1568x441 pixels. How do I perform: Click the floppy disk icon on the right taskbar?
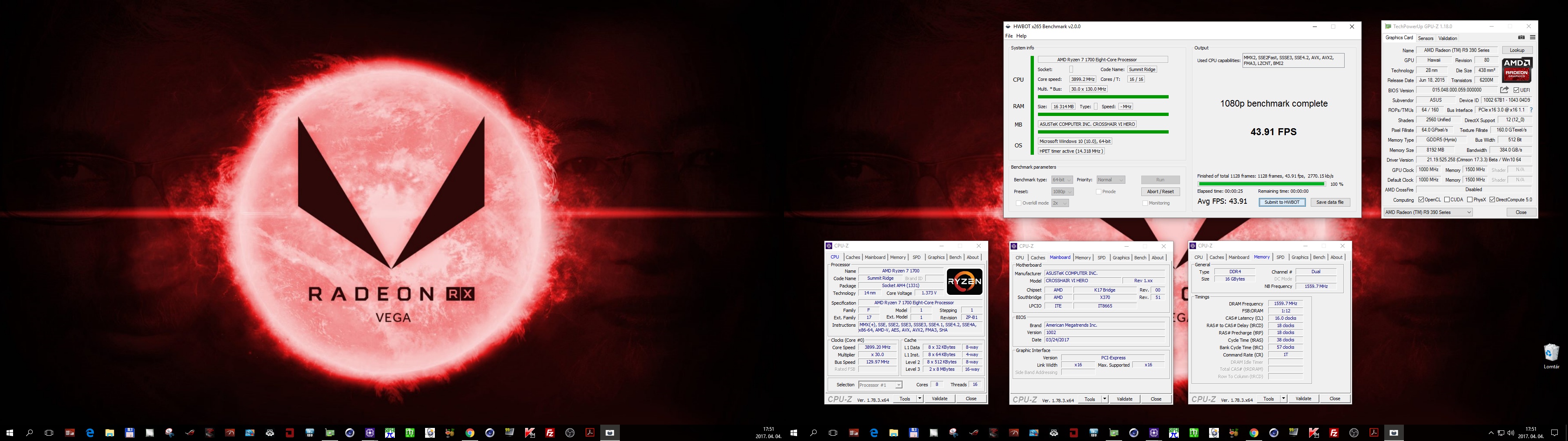coord(914,432)
